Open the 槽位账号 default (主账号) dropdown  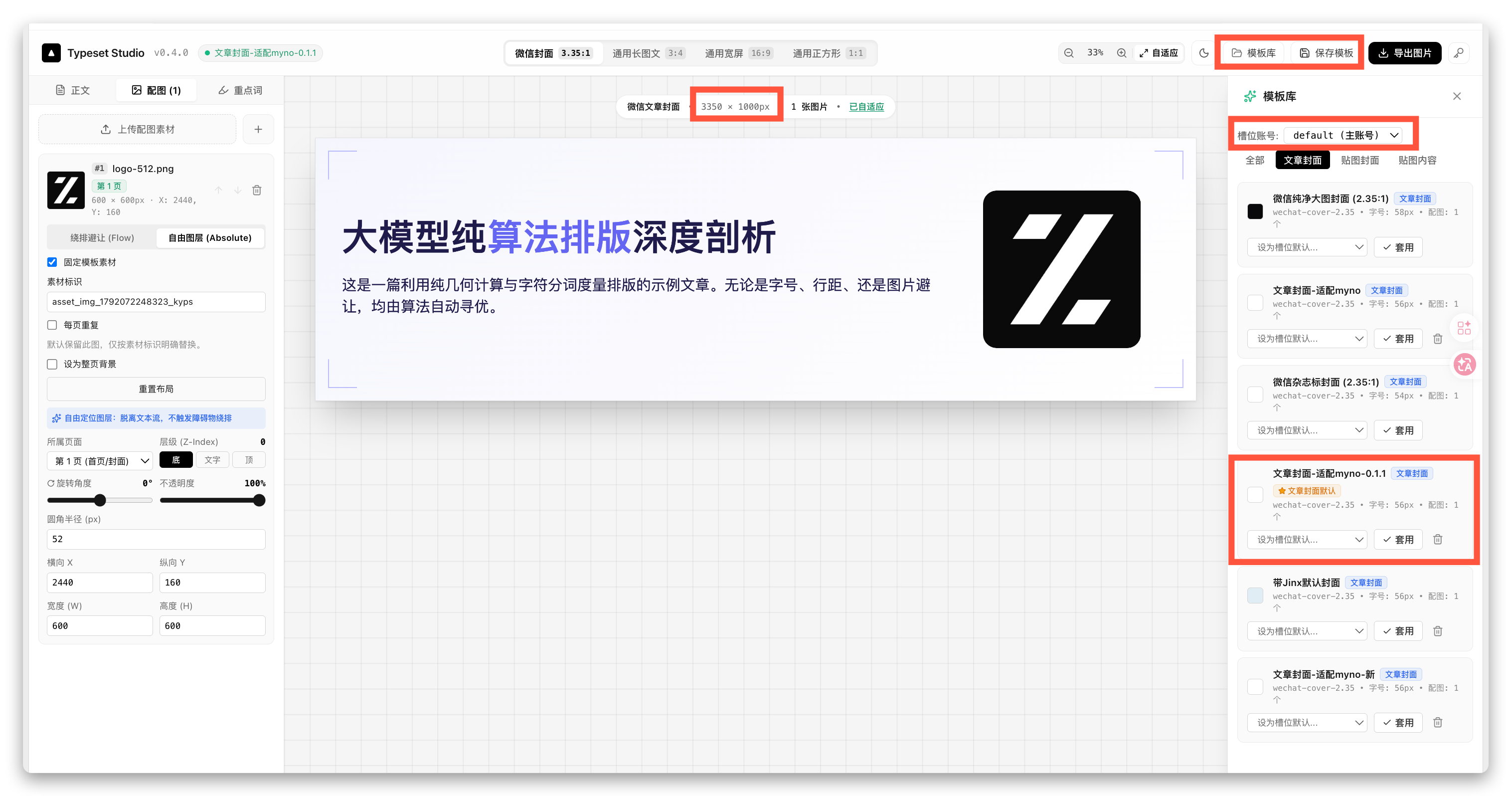tap(1343, 135)
